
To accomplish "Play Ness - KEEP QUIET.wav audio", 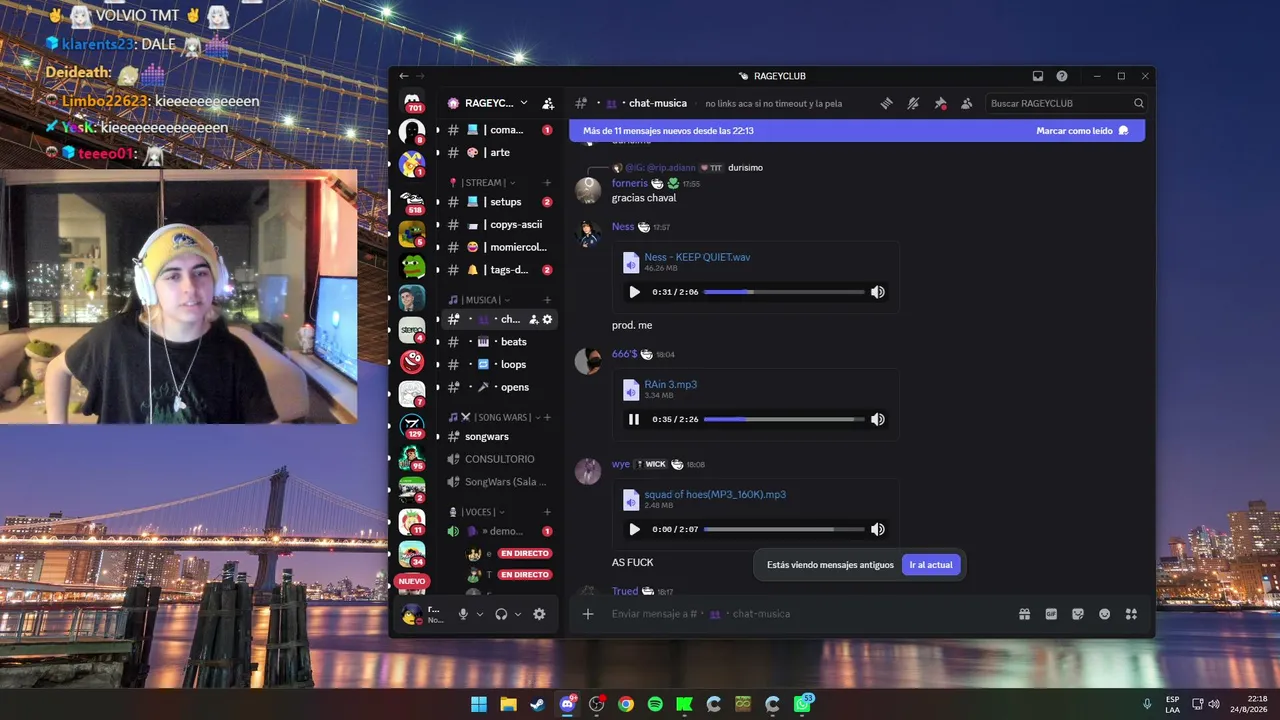I will (x=634, y=292).
